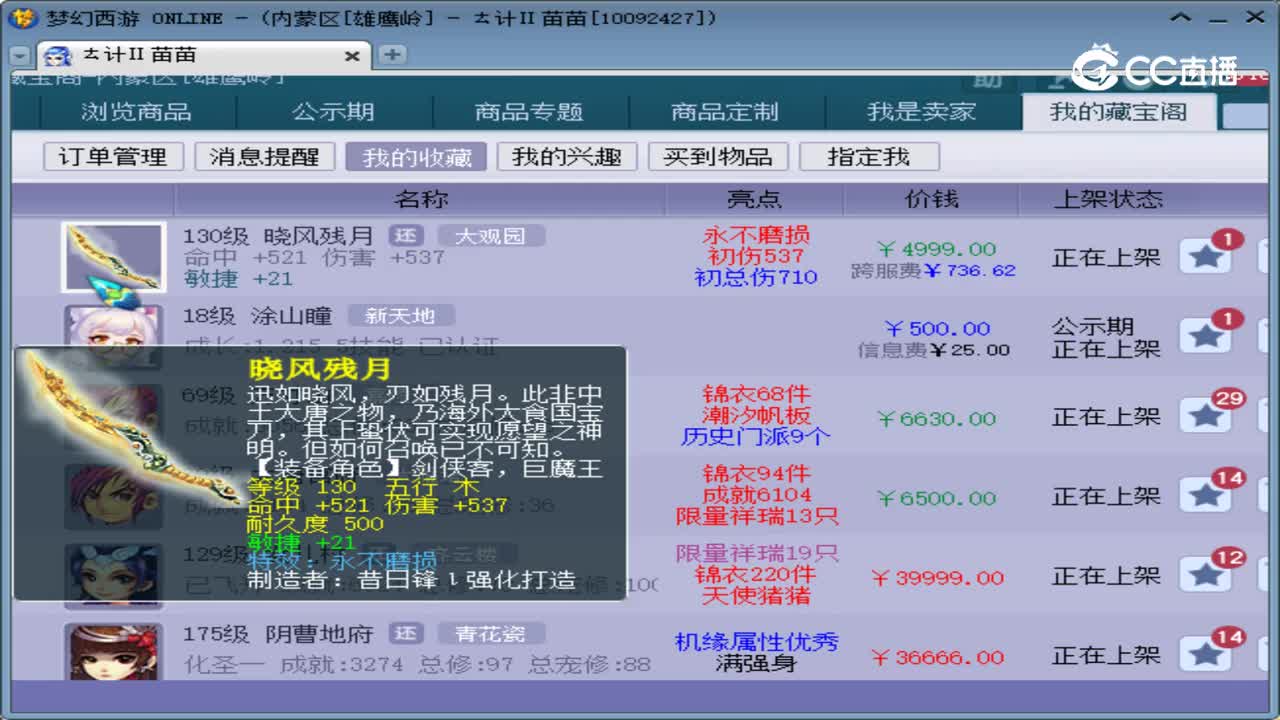Screen dimensions: 1280x720
Task: Click 锦衣220件 highlight text
Action: pyautogui.click(x=756, y=574)
